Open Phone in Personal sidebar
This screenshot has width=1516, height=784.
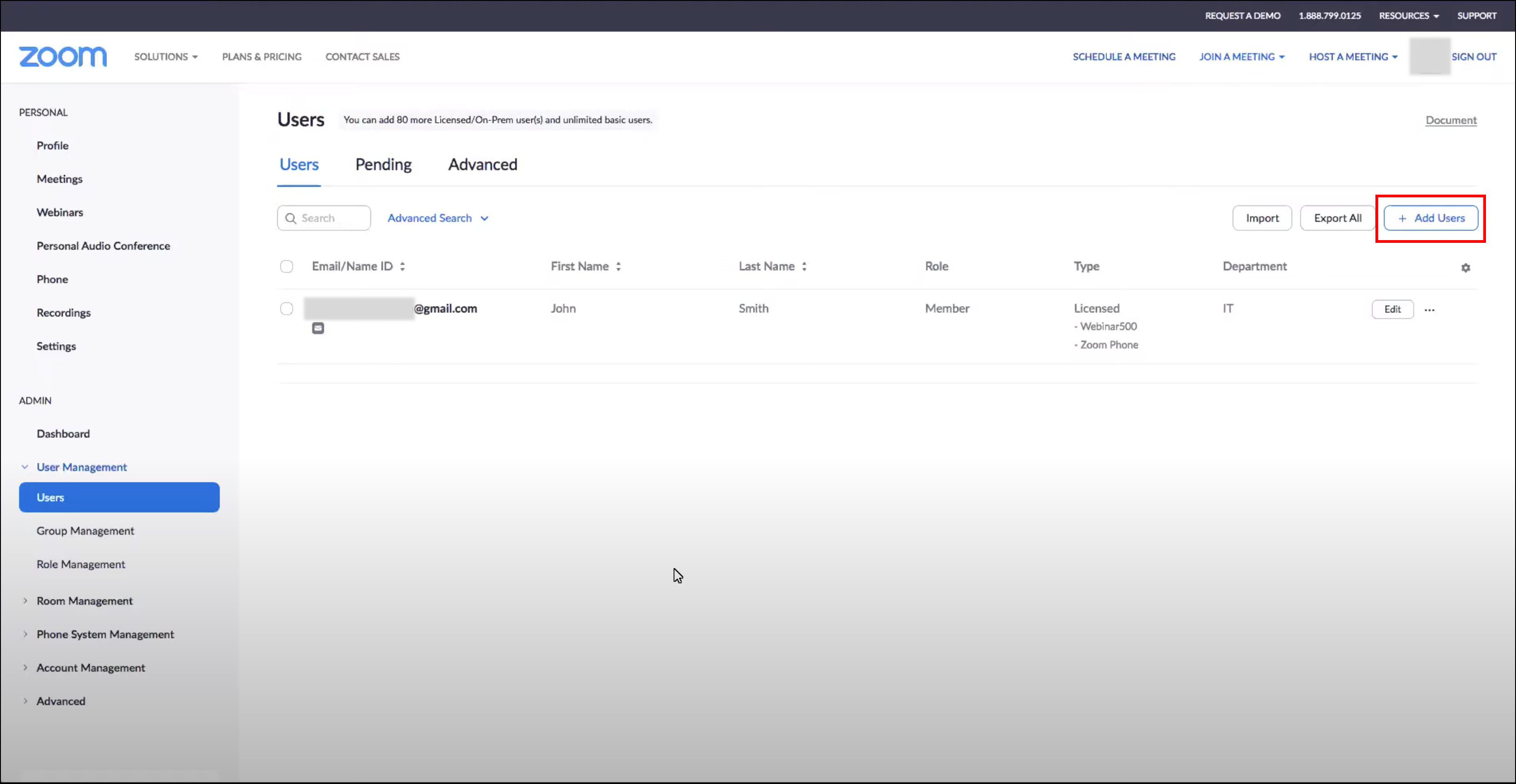pos(52,279)
